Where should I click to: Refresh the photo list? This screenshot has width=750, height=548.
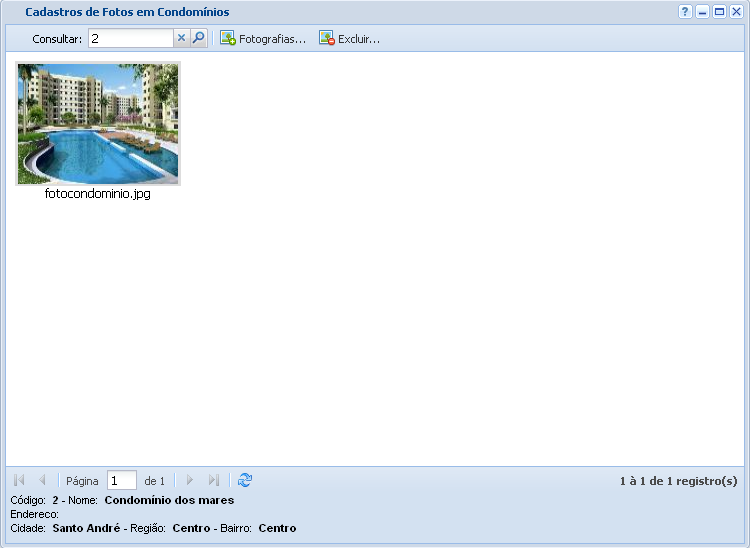point(245,481)
